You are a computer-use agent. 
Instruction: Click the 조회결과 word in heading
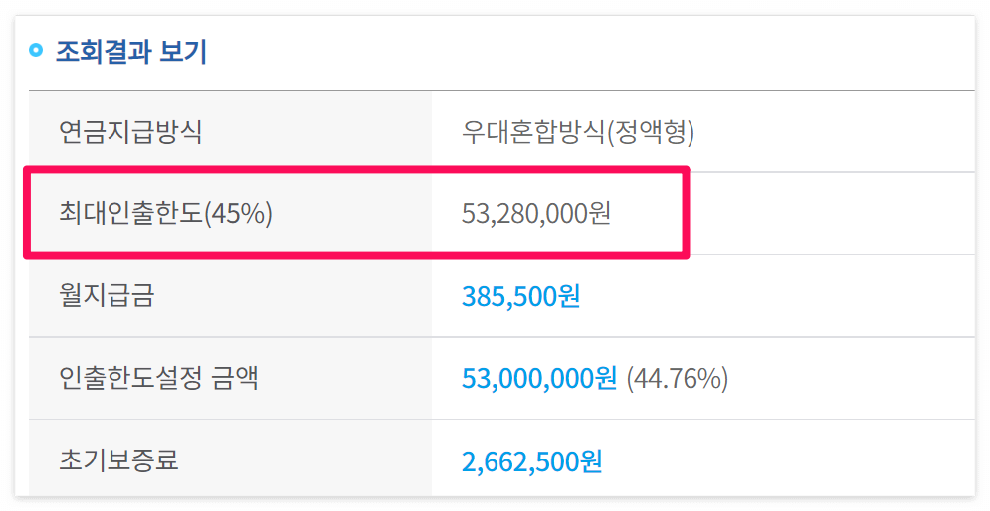tap(104, 51)
